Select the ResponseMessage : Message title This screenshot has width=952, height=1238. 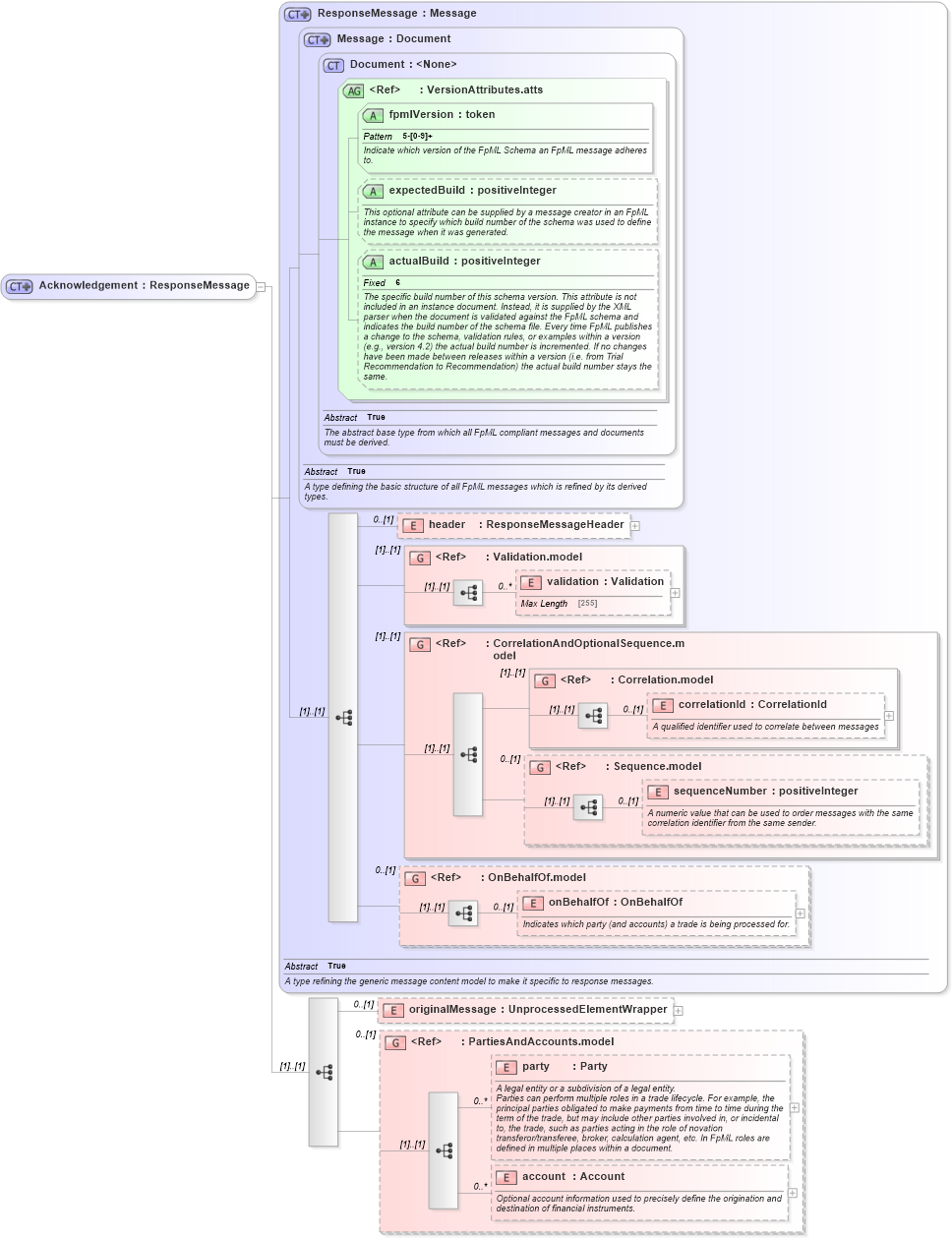(x=397, y=13)
